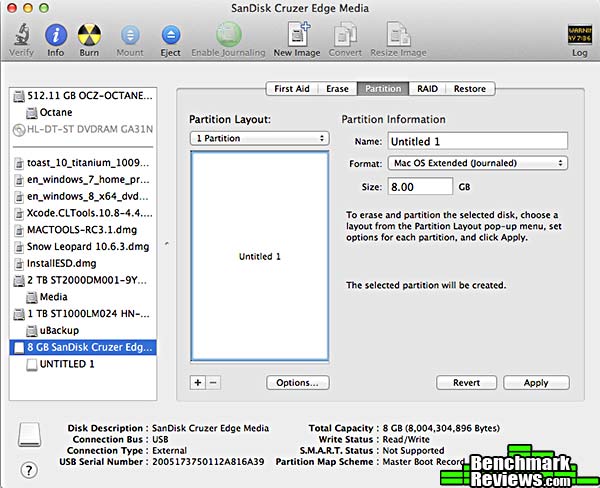600x488 pixels.
Task: Click the drive icon for 1 TB ST1000LM024
Action: pos(19,314)
